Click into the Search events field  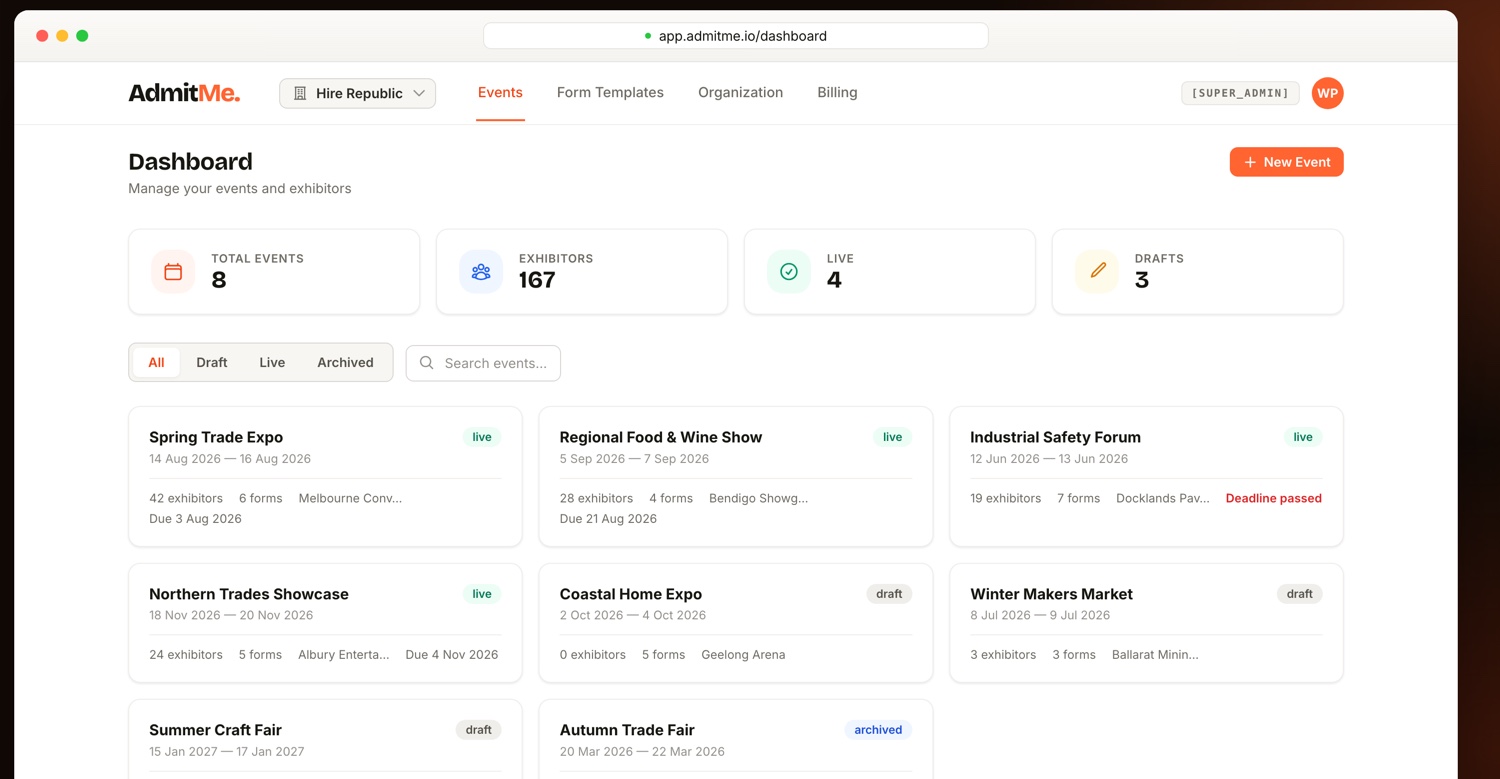[483, 363]
